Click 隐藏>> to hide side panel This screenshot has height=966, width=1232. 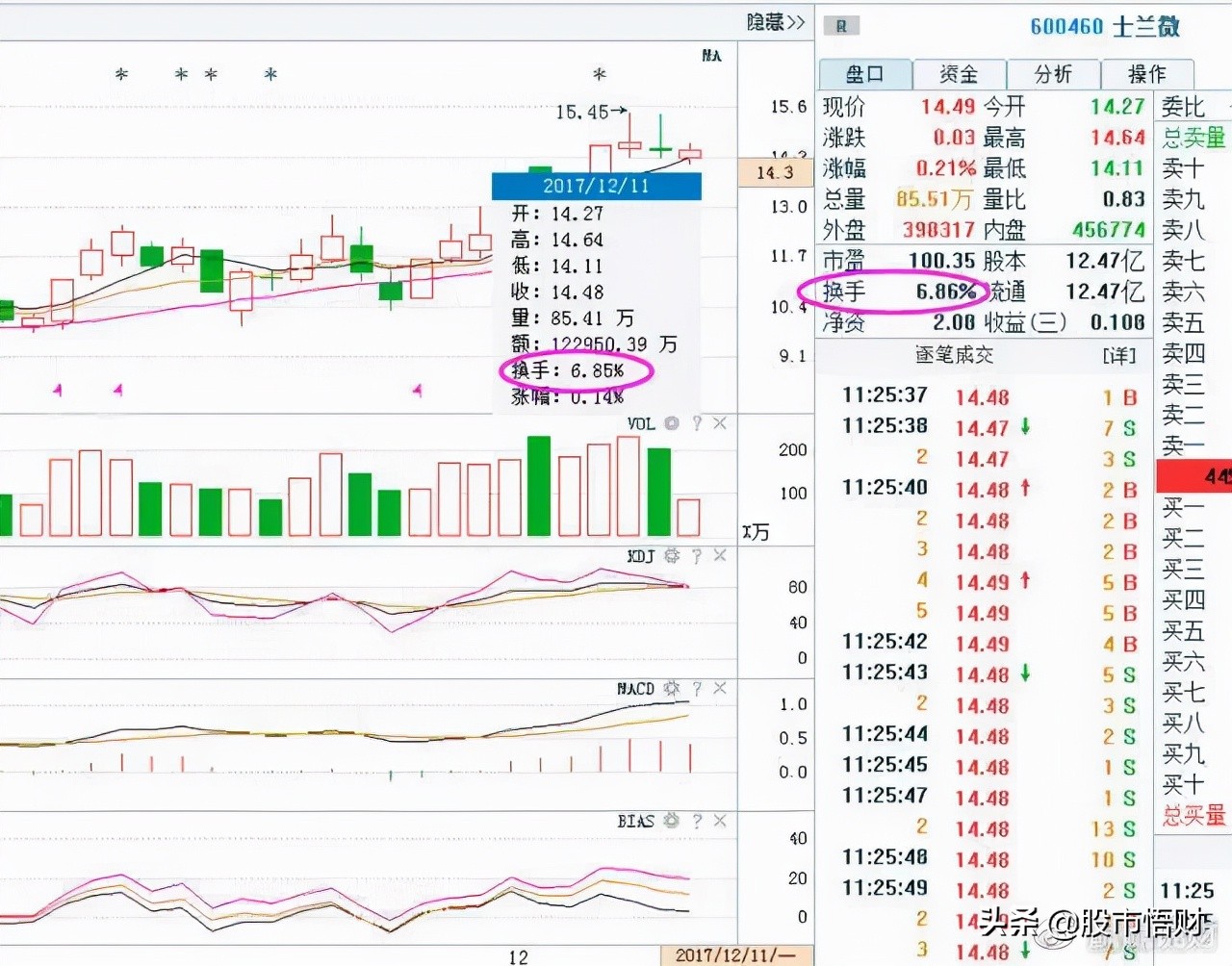776,22
